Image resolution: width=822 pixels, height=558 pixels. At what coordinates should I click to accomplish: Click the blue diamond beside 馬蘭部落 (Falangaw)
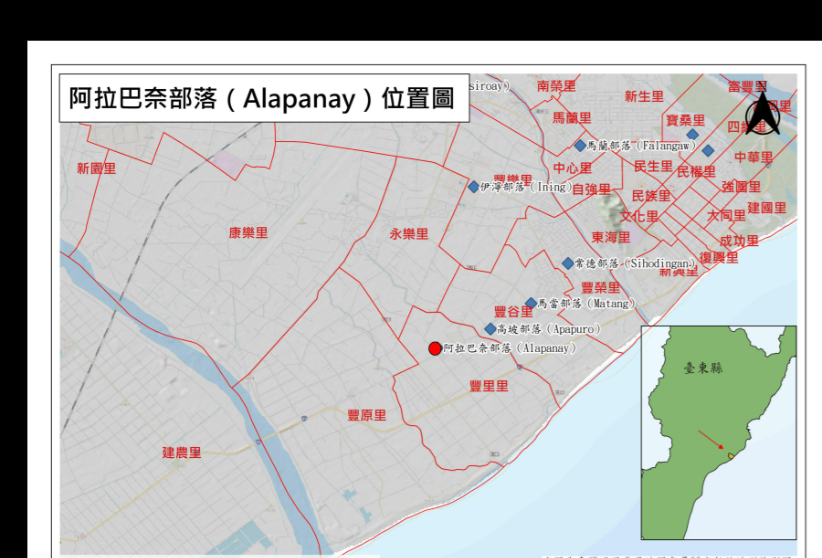coord(580,145)
